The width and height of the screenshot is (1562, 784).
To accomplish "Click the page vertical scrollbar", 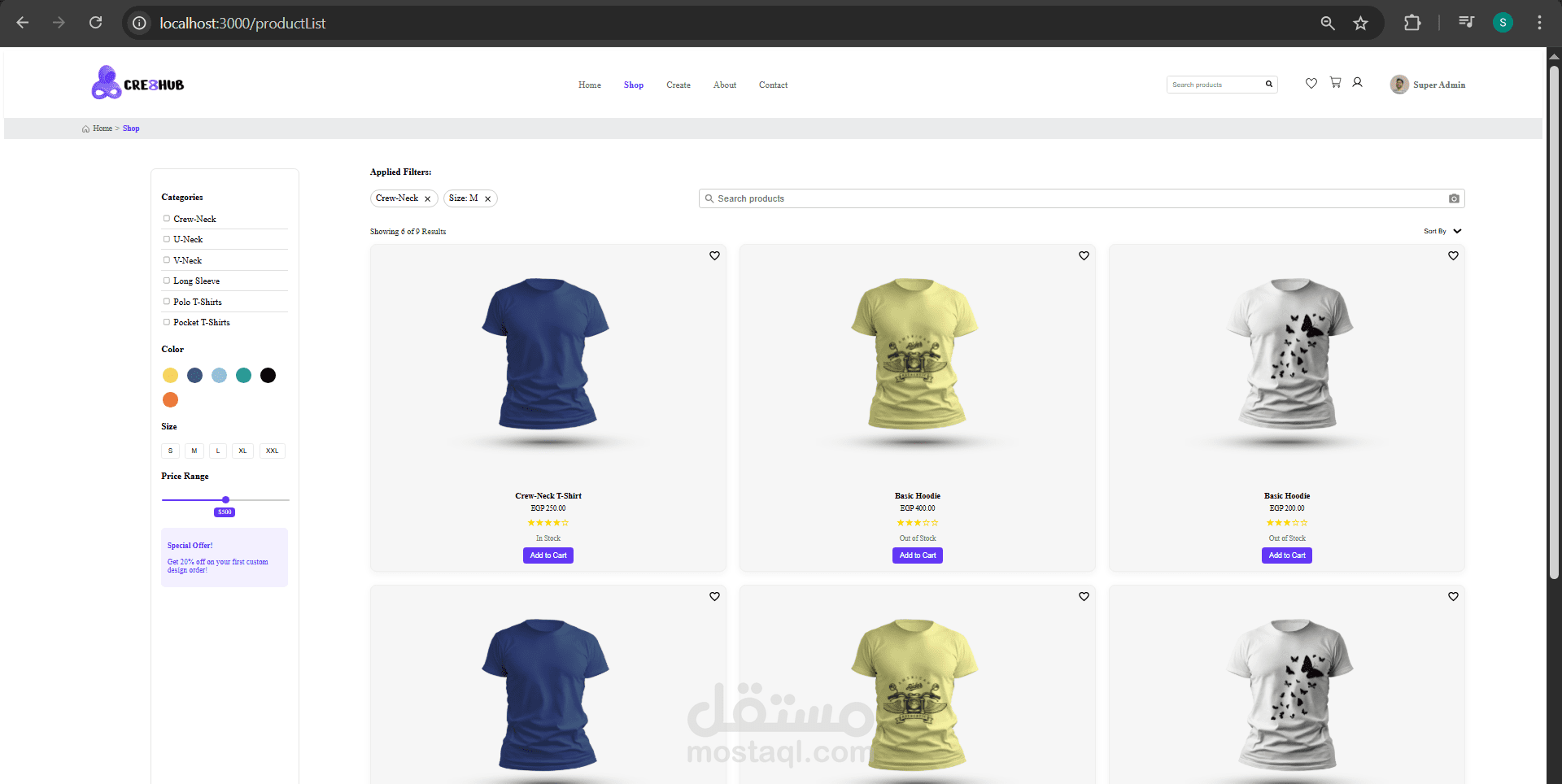I will (x=1554, y=322).
